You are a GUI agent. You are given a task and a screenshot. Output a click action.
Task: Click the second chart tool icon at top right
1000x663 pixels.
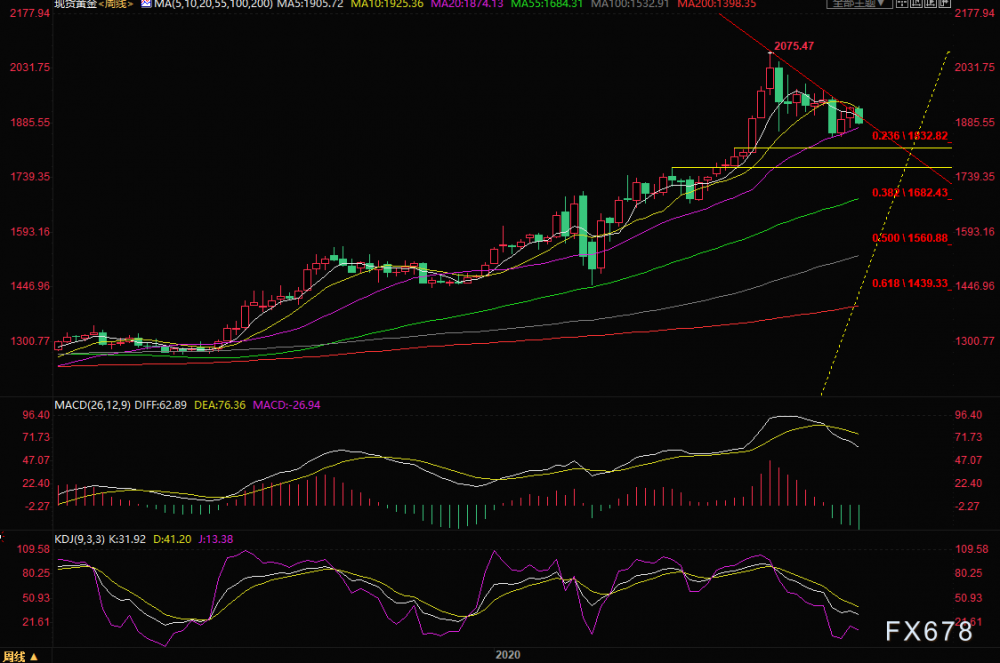click(x=916, y=3)
